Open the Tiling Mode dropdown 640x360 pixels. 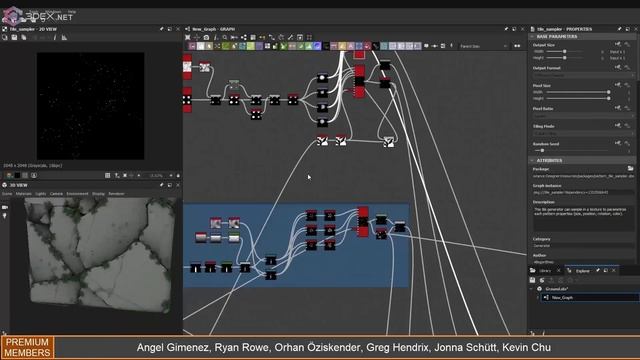pos(584,133)
